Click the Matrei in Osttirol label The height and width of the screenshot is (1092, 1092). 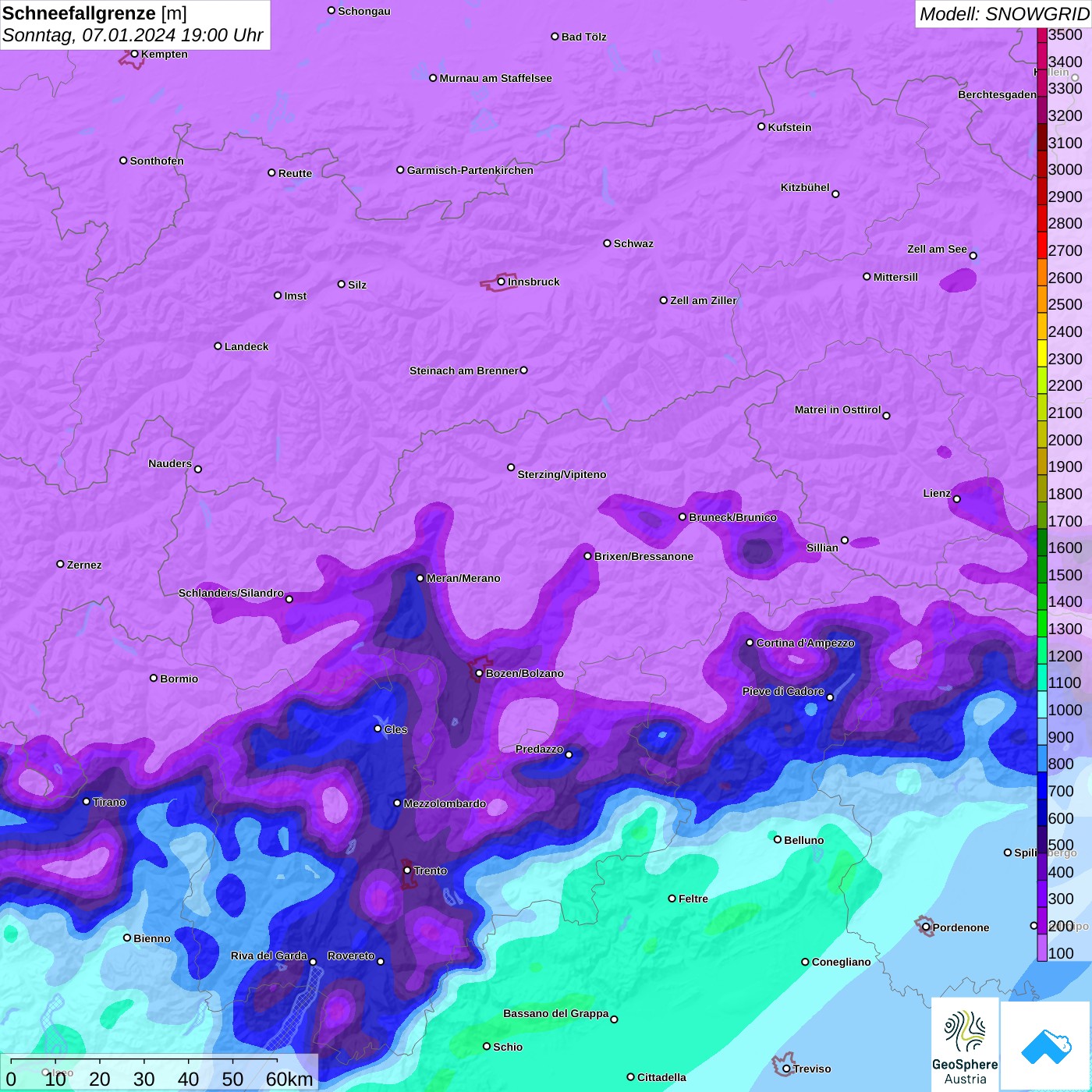(838, 409)
